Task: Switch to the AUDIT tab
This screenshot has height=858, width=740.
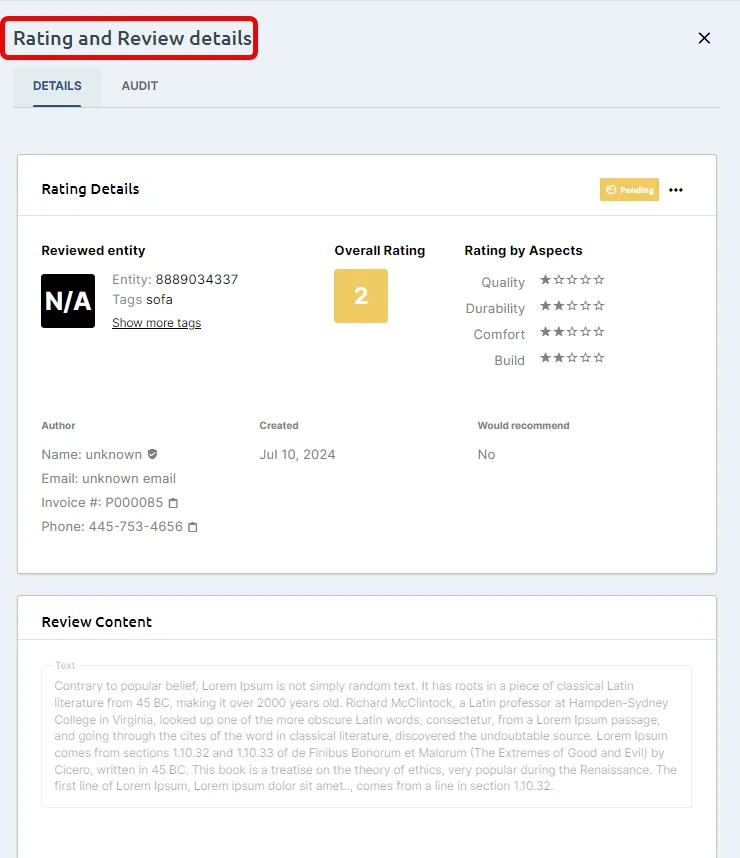Action: click(140, 86)
